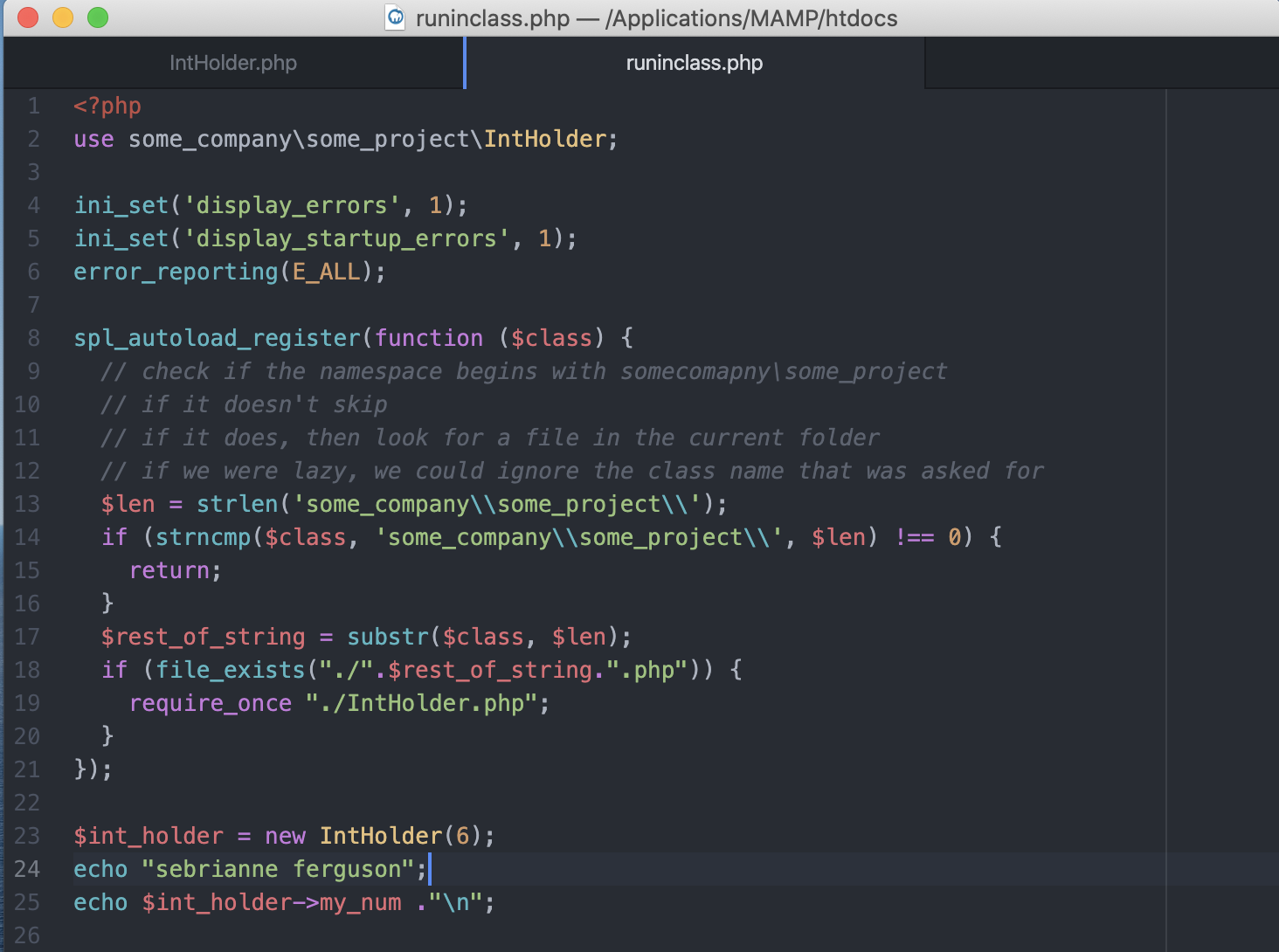Click line number 1 in the gutter
Viewport: 1279px width, 952px height.
(33, 106)
